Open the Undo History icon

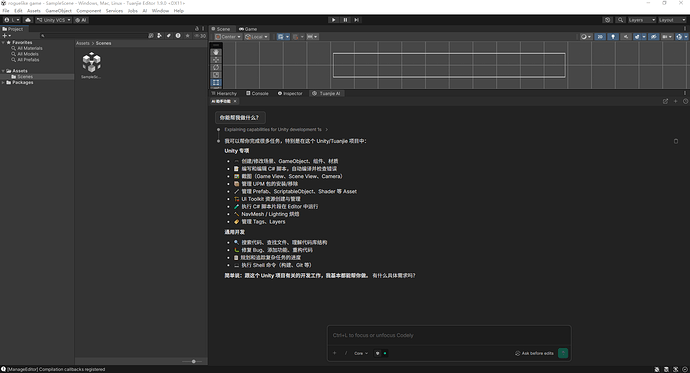pyautogui.click(x=608, y=20)
